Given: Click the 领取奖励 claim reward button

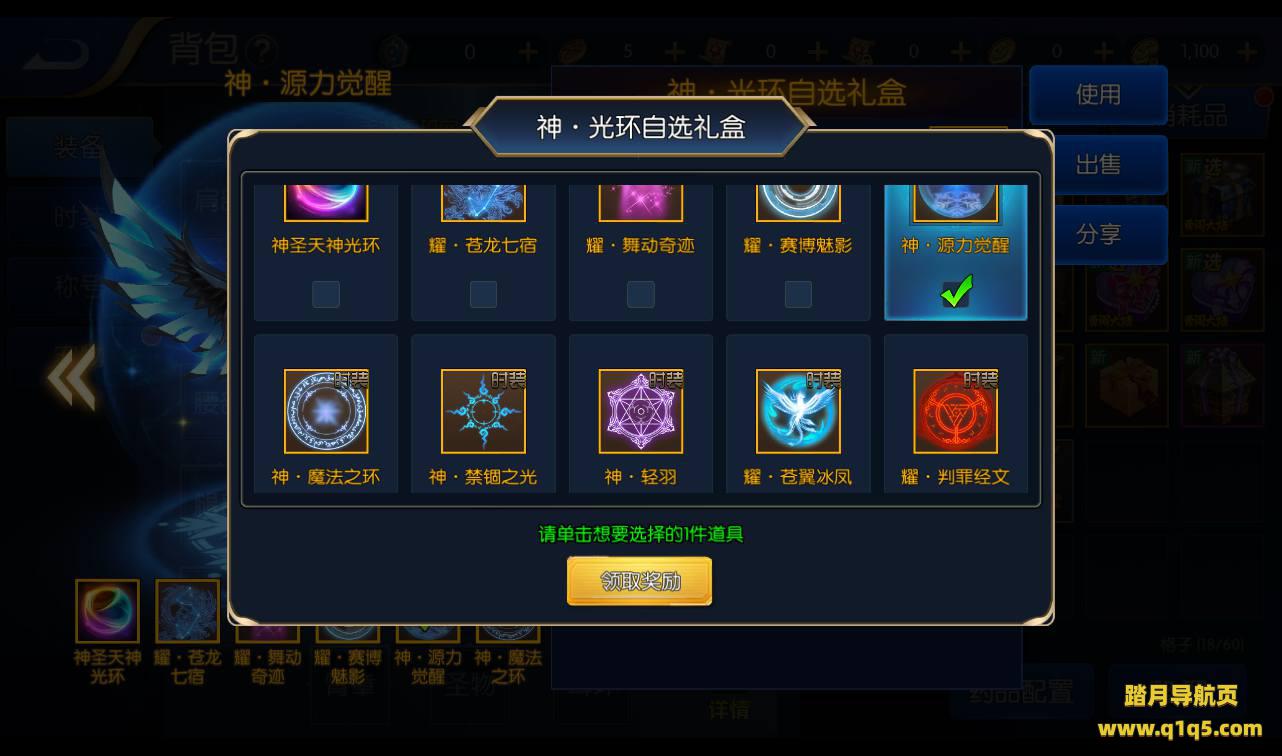Looking at the screenshot, I should point(640,581).
